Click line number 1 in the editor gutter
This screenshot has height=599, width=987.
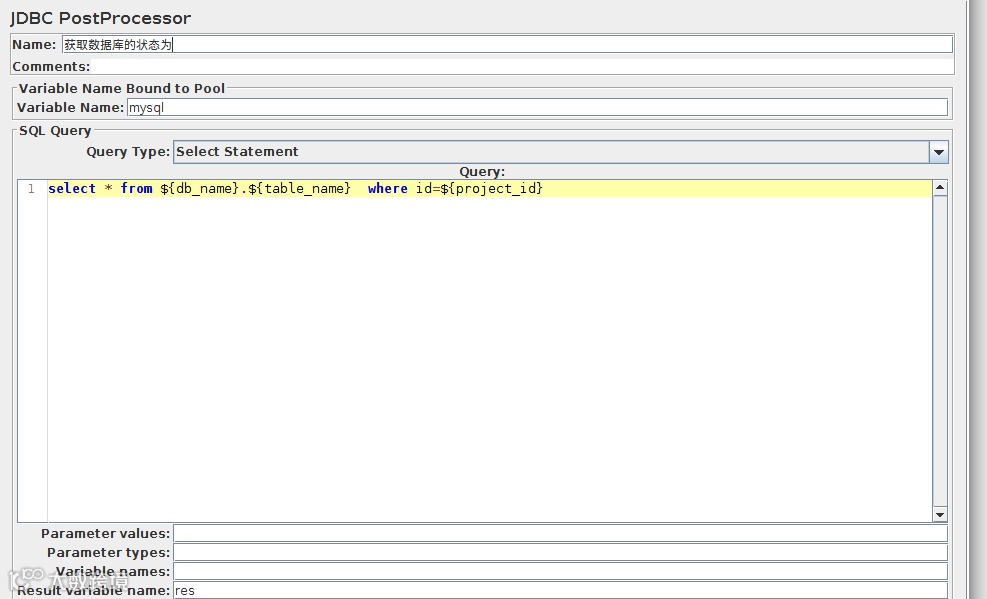tap(31, 189)
